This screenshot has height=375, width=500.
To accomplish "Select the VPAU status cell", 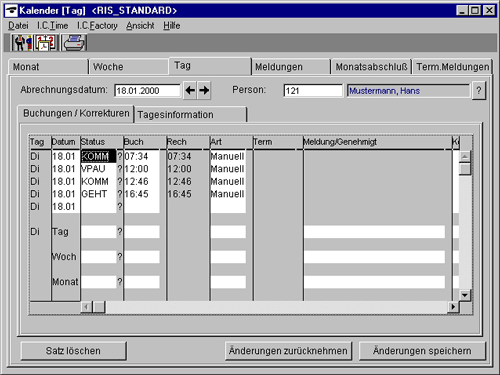I will (98, 169).
